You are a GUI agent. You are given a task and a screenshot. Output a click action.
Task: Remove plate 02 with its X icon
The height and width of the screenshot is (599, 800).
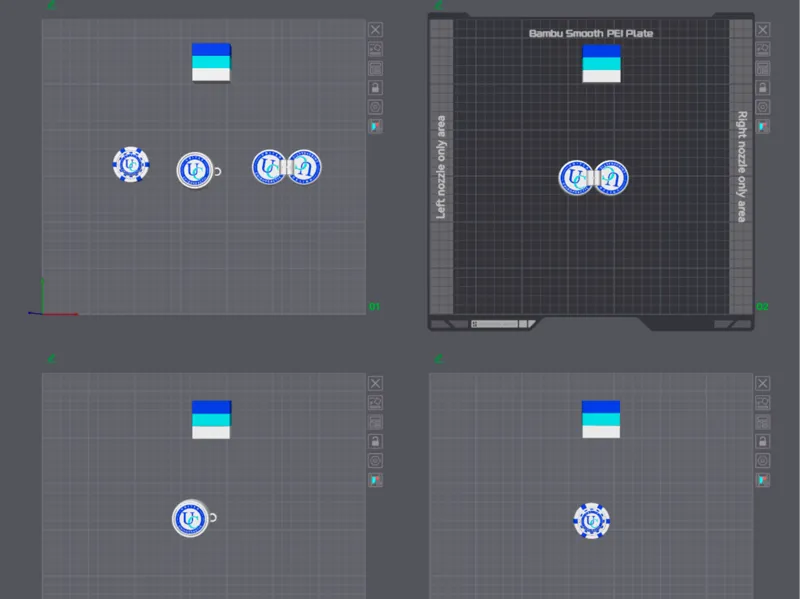[x=763, y=30]
